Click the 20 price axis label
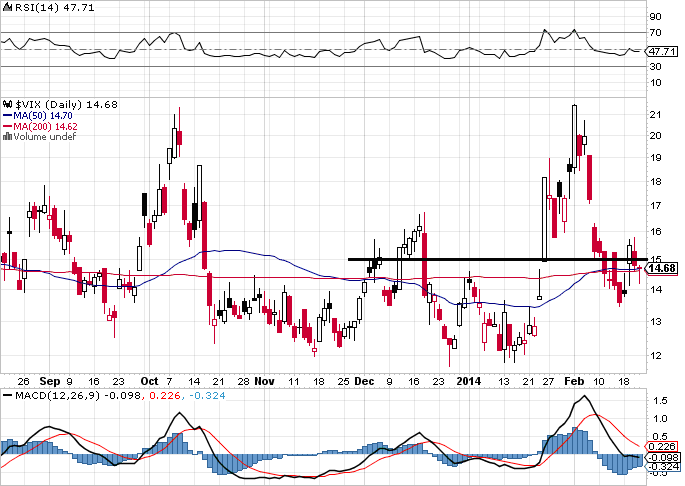This screenshot has width=685, height=486. point(655,135)
